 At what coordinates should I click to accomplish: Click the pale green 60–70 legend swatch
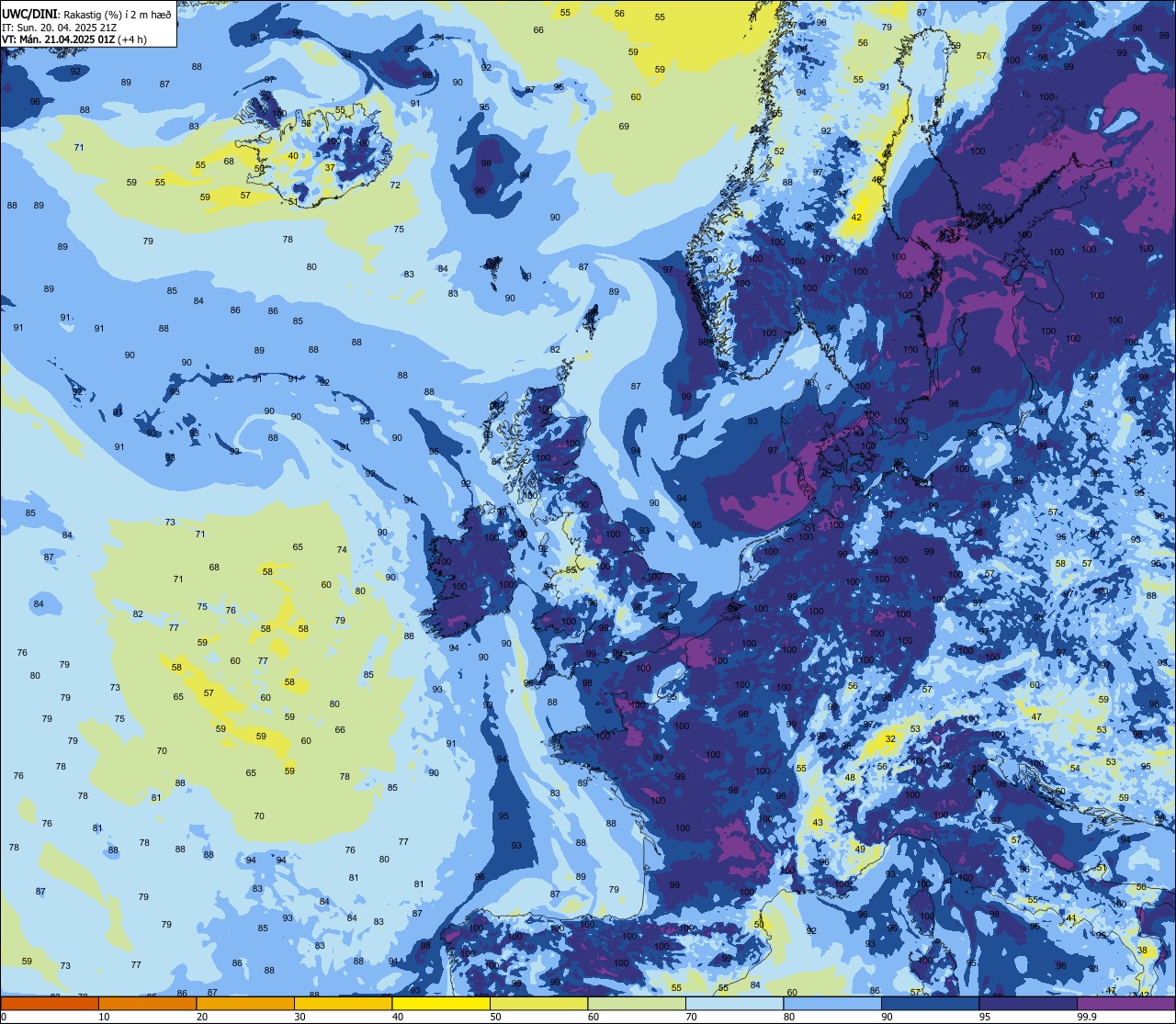coord(637,1003)
